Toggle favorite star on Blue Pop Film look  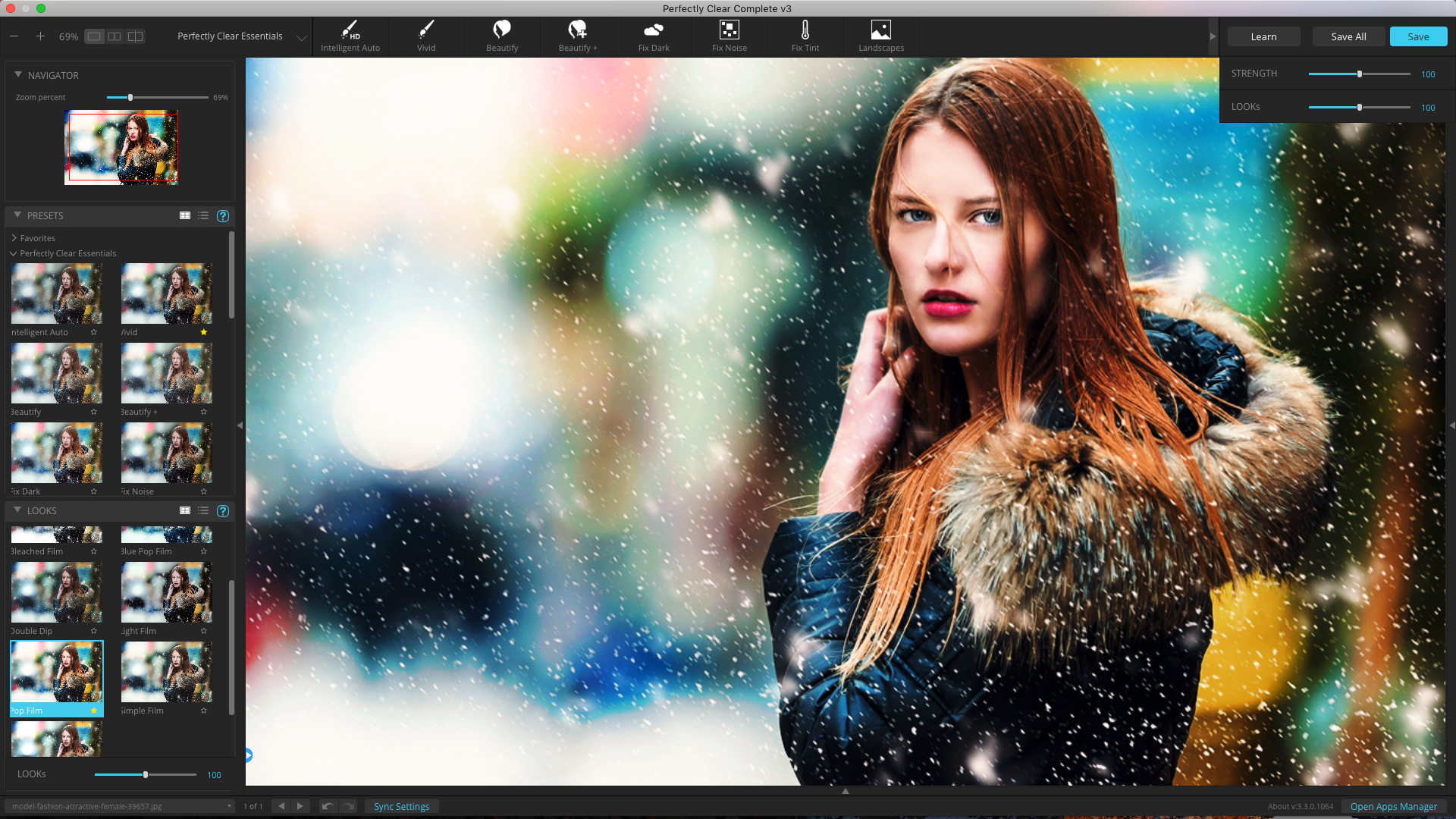click(x=204, y=551)
